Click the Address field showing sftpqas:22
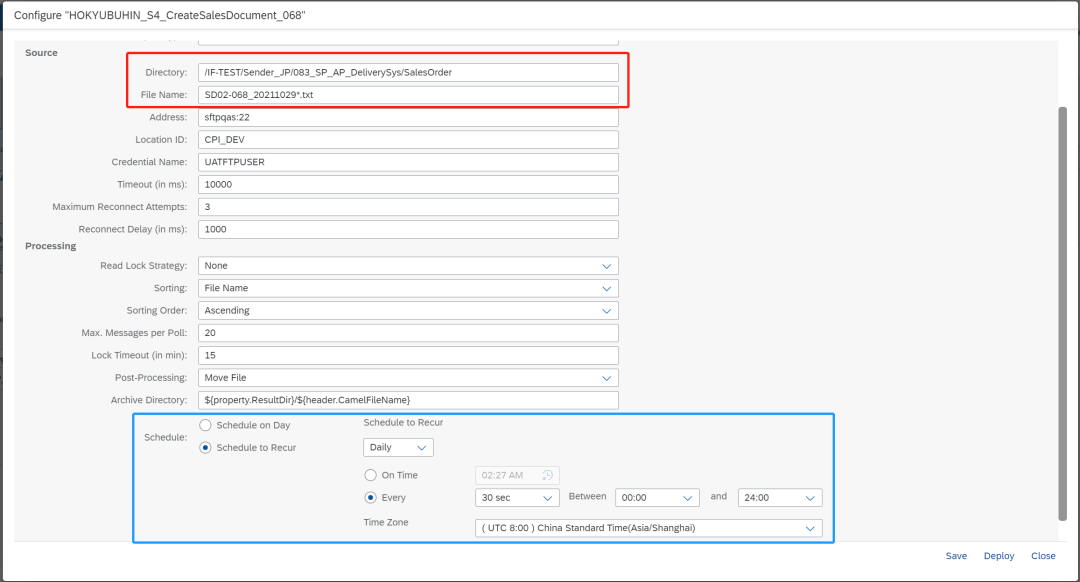The image size is (1080, 582). 408,117
